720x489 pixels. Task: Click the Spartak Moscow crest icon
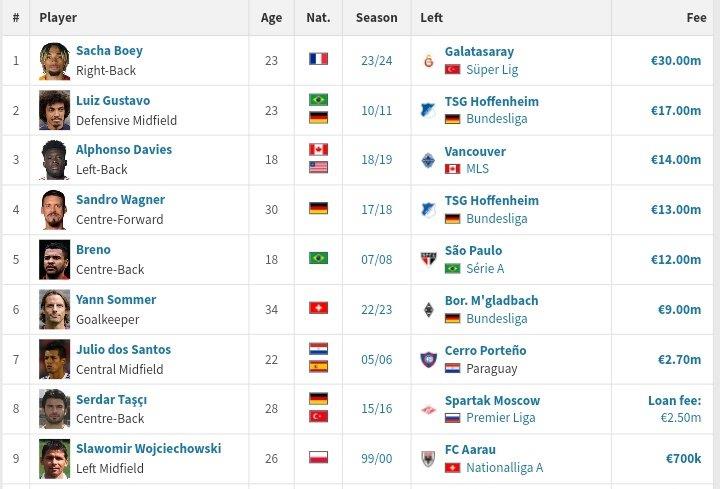point(428,409)
